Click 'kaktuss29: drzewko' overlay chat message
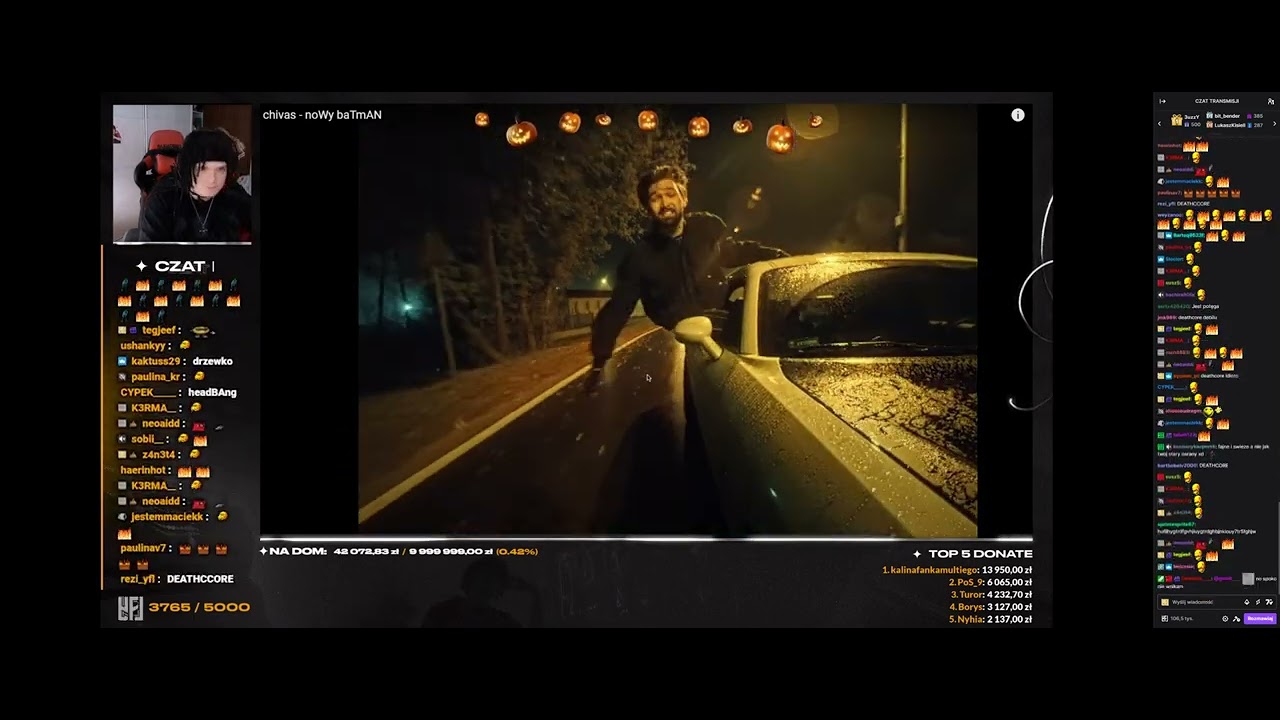The height and width of the screenshot is (720, 1280). click(x=175, y=361)
